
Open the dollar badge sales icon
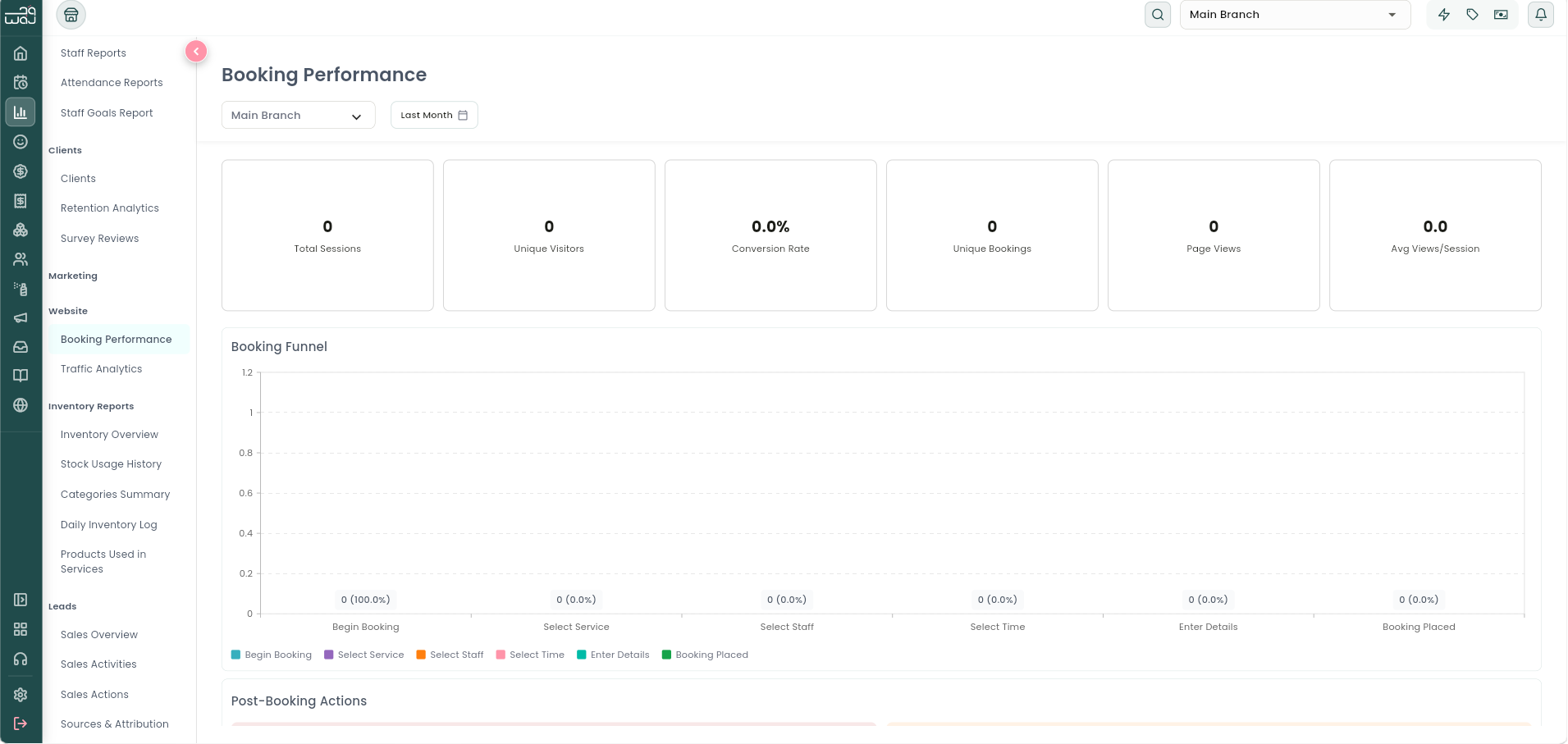[21, 171]
